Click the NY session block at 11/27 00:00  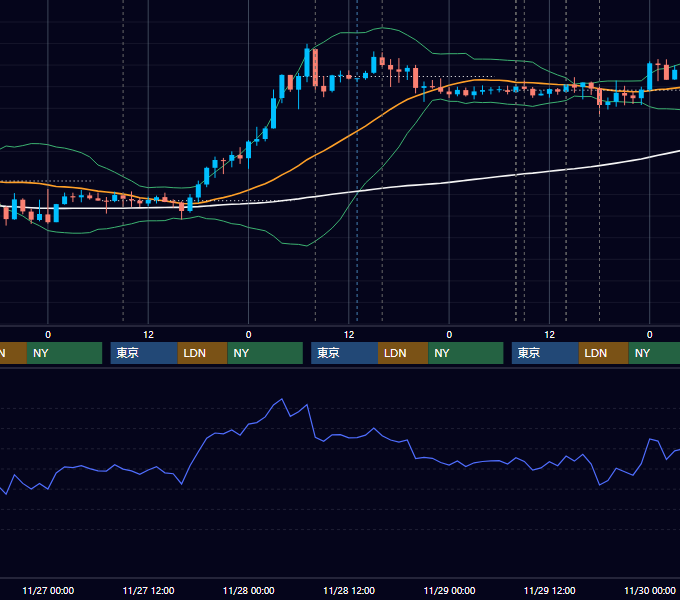tap(64, 353)
